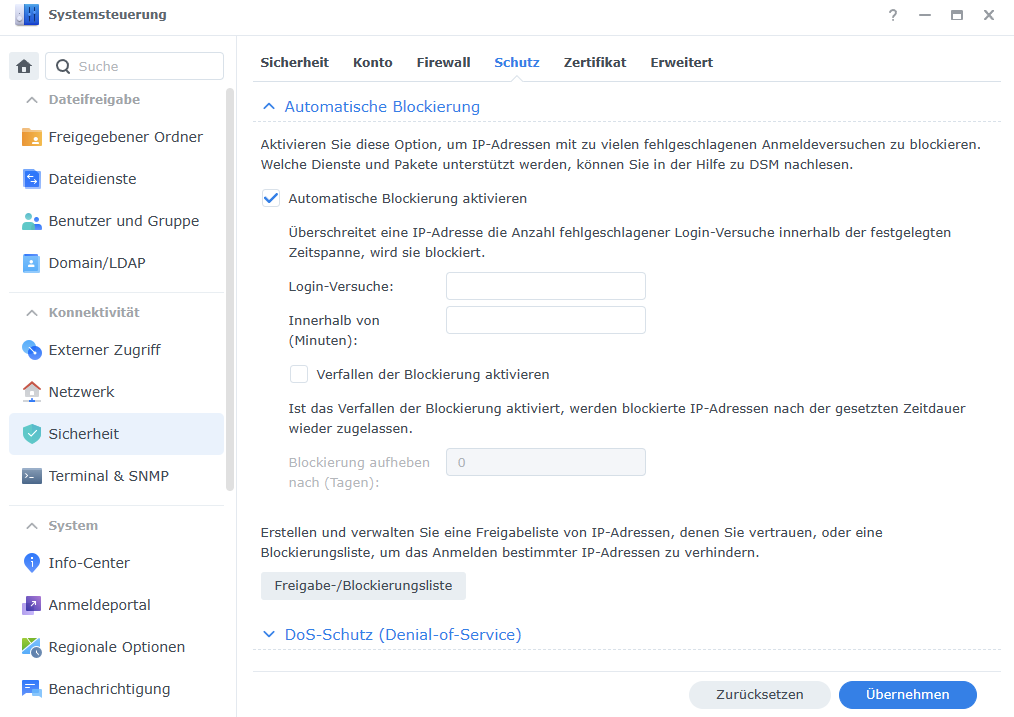
Task: Click the home icon in the sidebar
Action: pos(24,67)
